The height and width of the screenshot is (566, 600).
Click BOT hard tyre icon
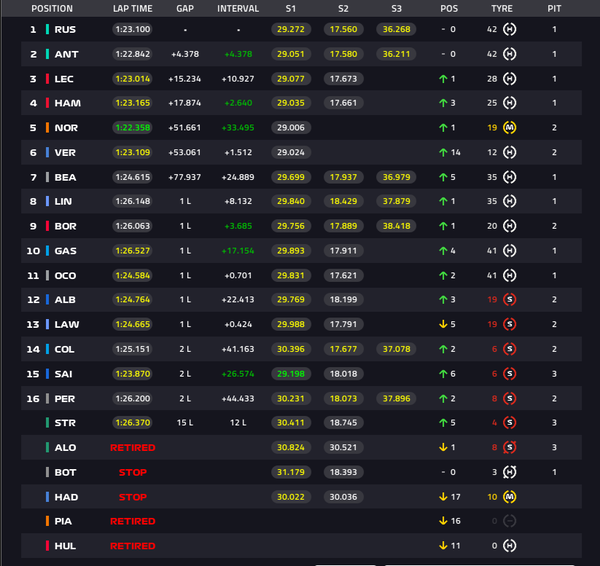click(x=509, y=472)
